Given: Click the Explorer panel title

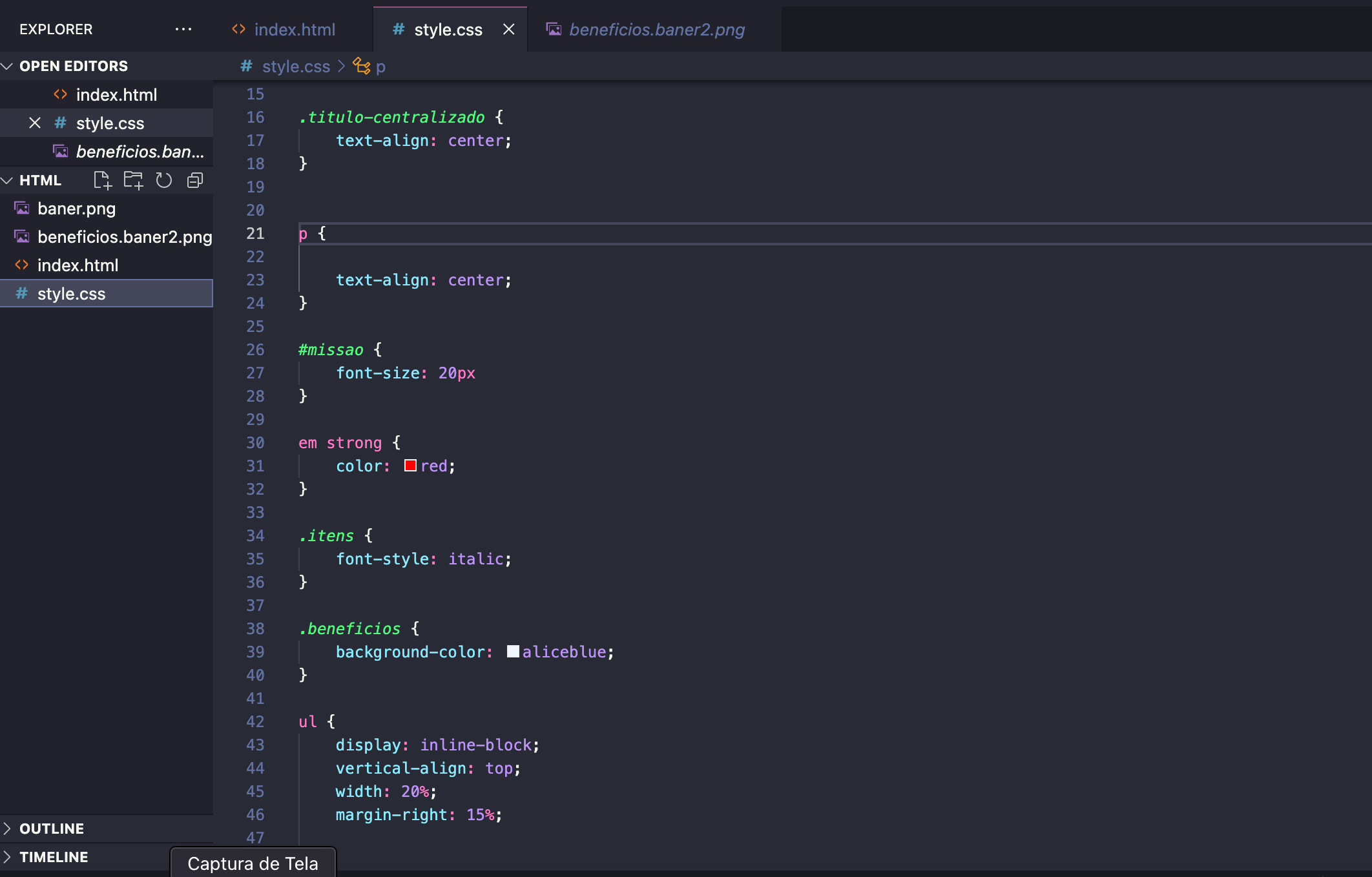Looking at the screenshot, I should pos(56,29).
